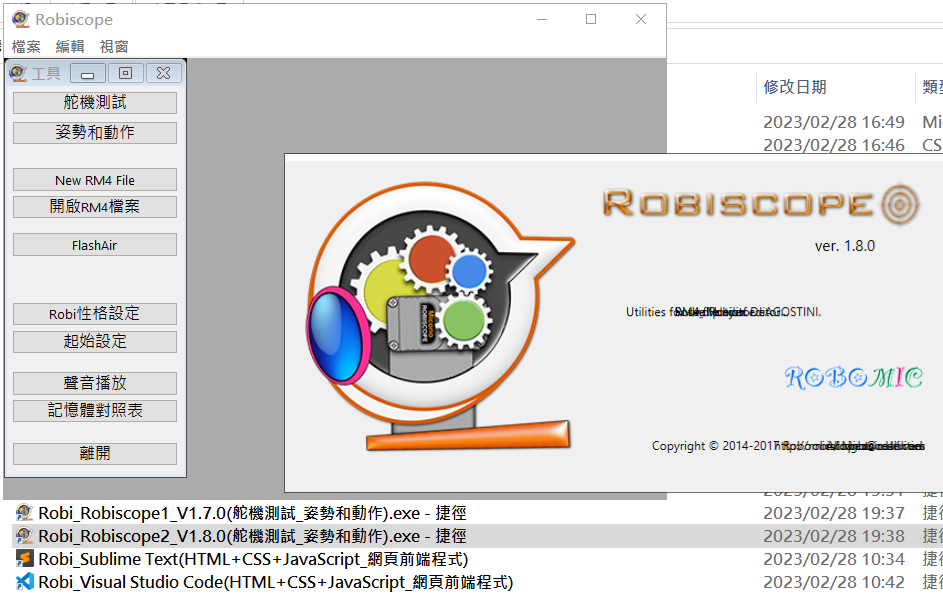This screenshot has height=596, width=943.
Task: Click the 舵機測試 button
Action: tap(95, 102)
